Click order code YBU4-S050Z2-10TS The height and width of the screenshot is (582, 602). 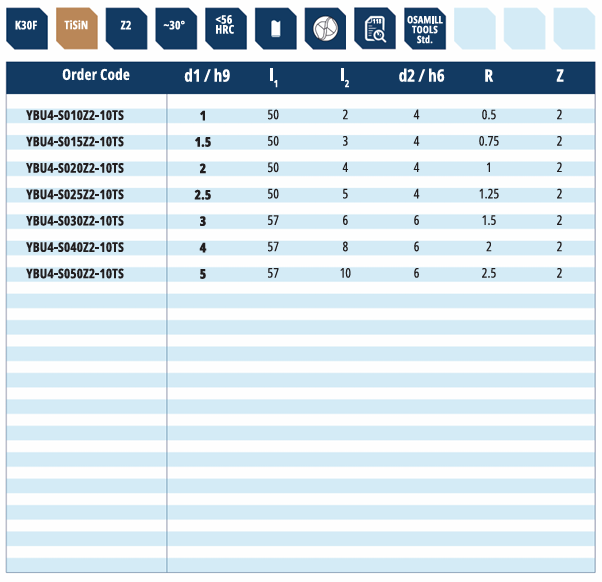tap(75, 273)
